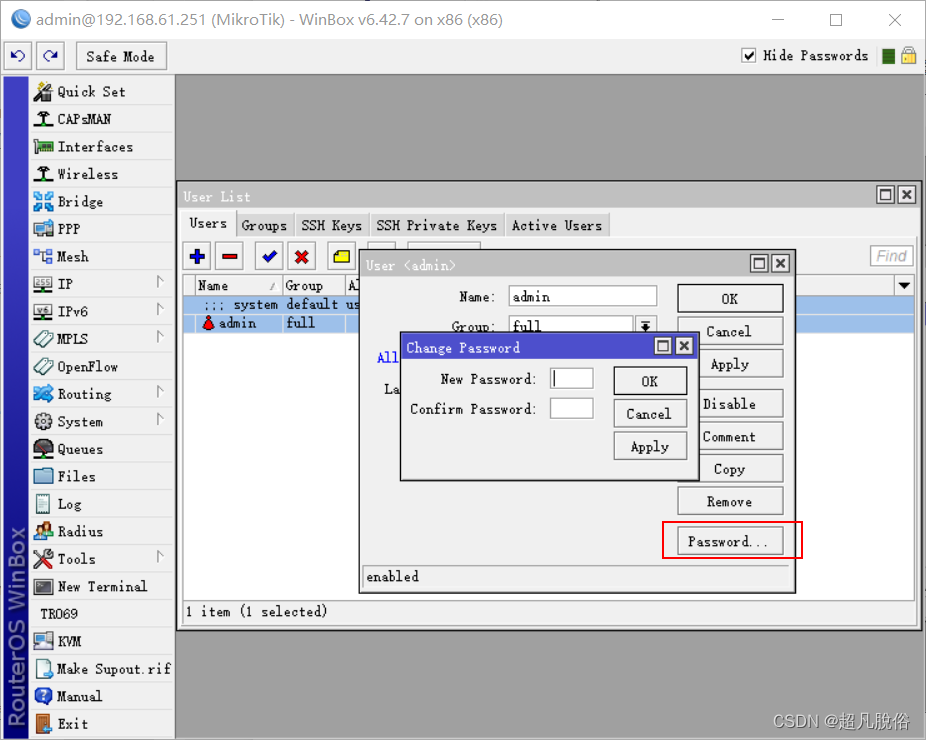926x740 pixels.
Task: Enable the user with the blue checkmark icon
Action: click(x=268, y=256)
